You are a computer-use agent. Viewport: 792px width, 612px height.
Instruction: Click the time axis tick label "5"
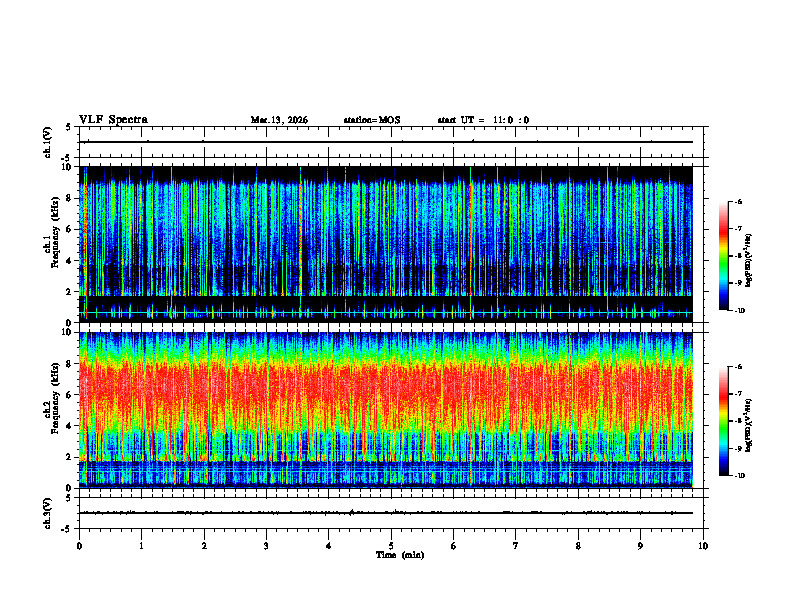pos(391,546)
